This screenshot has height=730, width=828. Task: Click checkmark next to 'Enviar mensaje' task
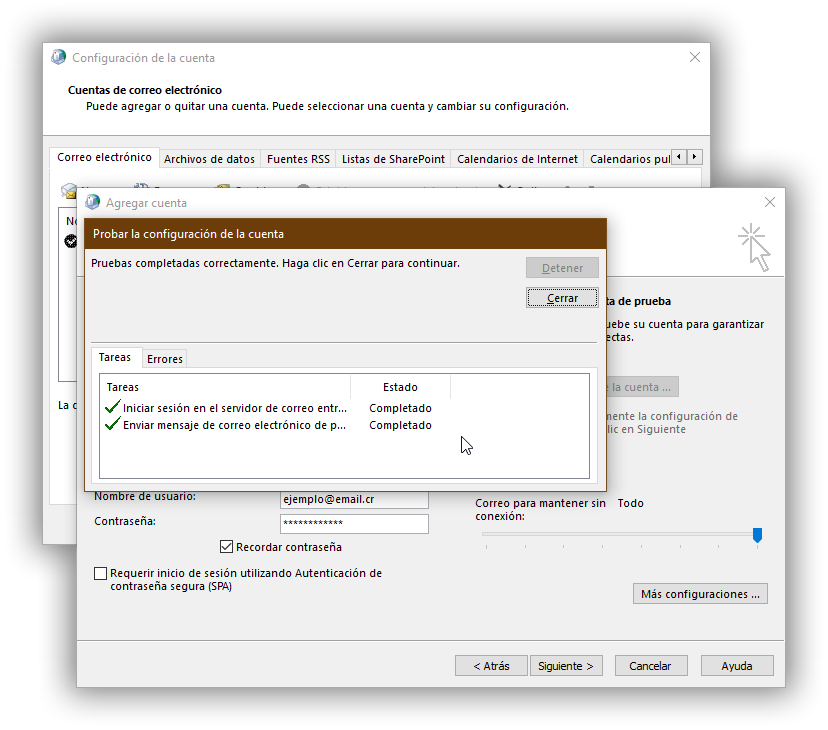click(x=112, y=425)
